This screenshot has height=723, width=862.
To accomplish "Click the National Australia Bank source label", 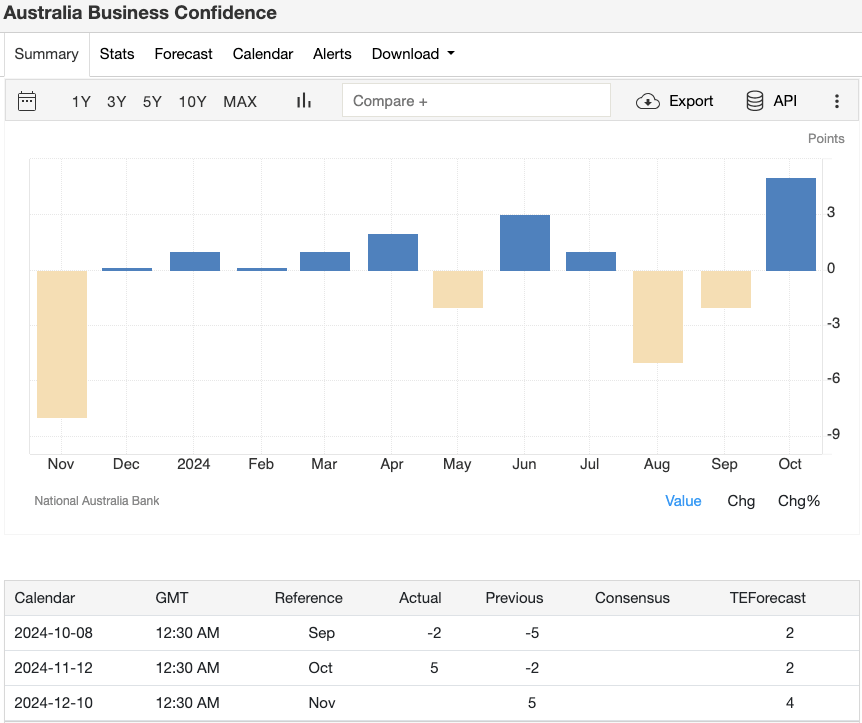I will pyautogui.click(x=97, y=500).
